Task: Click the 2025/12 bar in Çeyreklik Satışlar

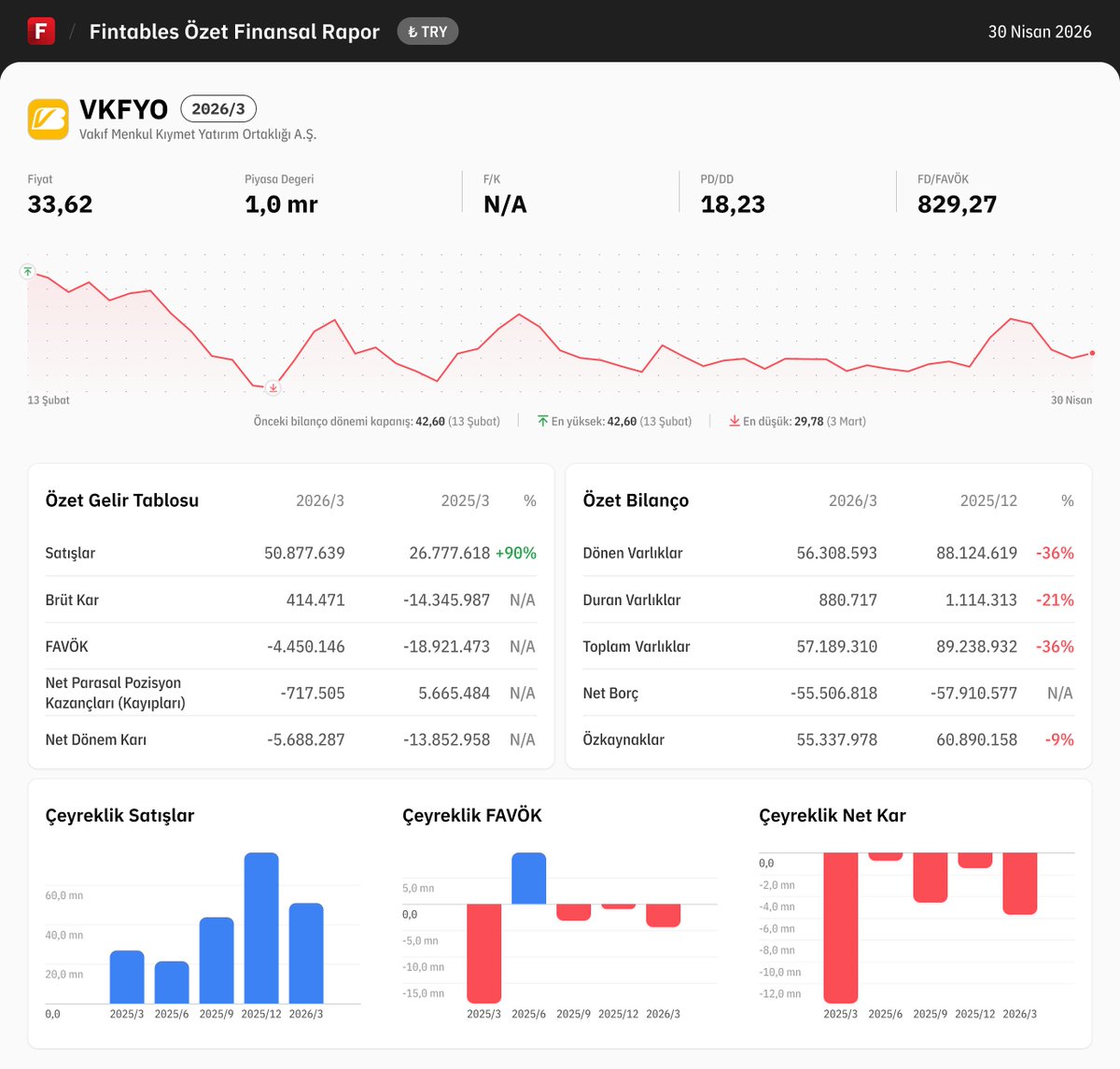Action: [261, 928]
